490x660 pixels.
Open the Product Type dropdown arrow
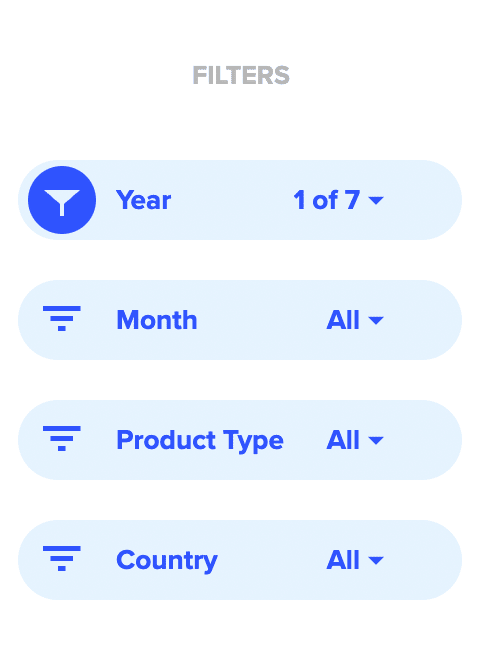(376, 440)
